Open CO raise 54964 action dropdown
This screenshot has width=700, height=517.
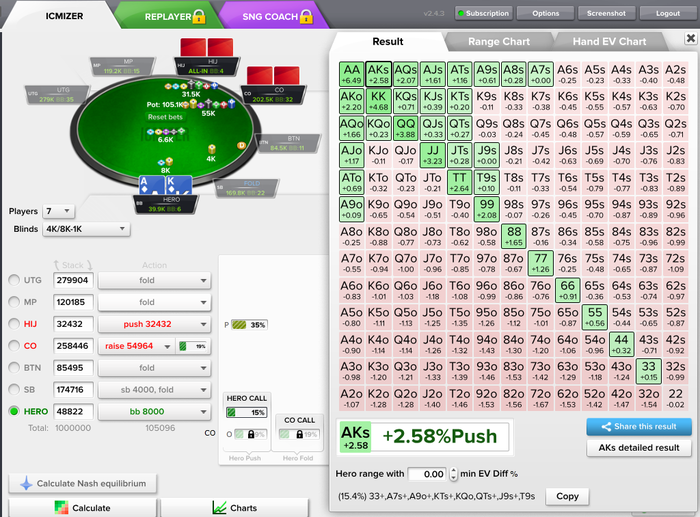coord(136,346)
